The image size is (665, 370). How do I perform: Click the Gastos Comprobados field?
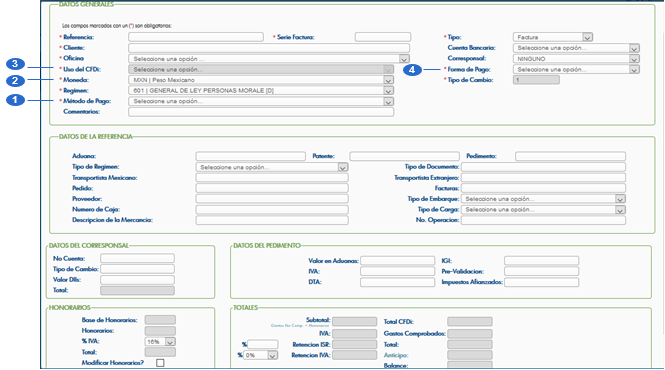pyautogui.click(x=470, y=334)
